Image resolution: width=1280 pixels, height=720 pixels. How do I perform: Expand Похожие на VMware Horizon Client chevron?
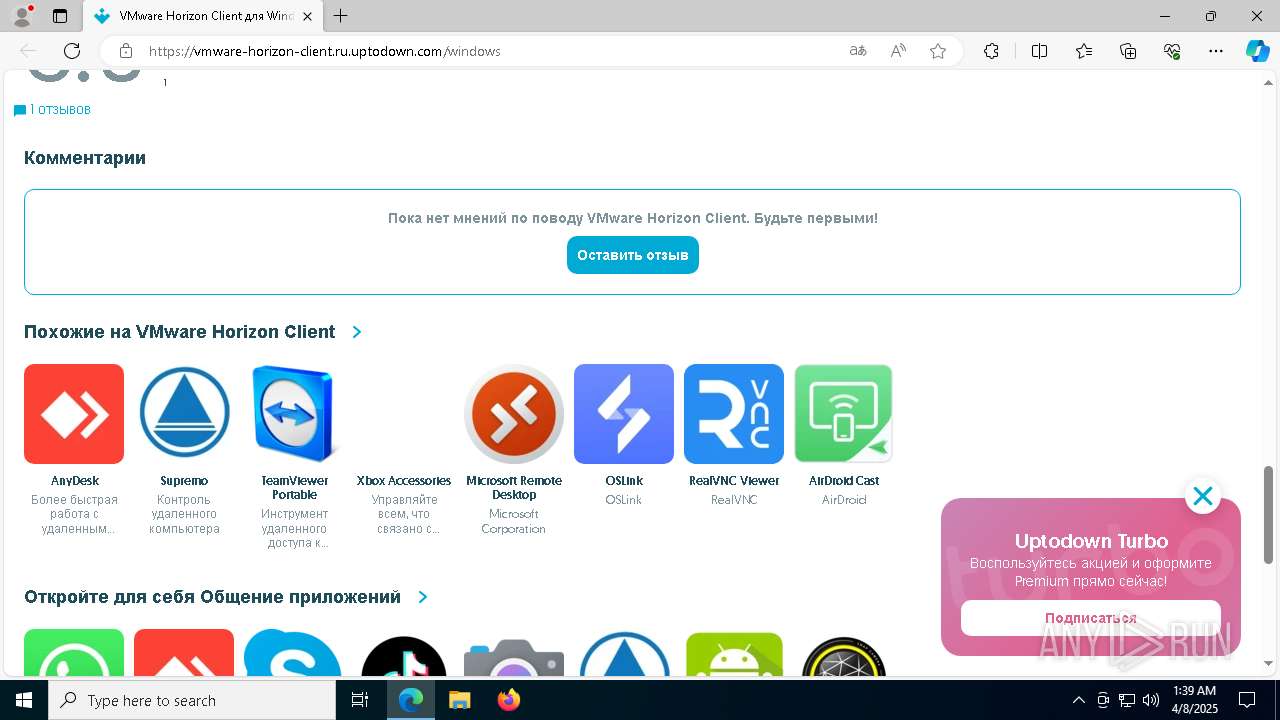click(357, 332)
